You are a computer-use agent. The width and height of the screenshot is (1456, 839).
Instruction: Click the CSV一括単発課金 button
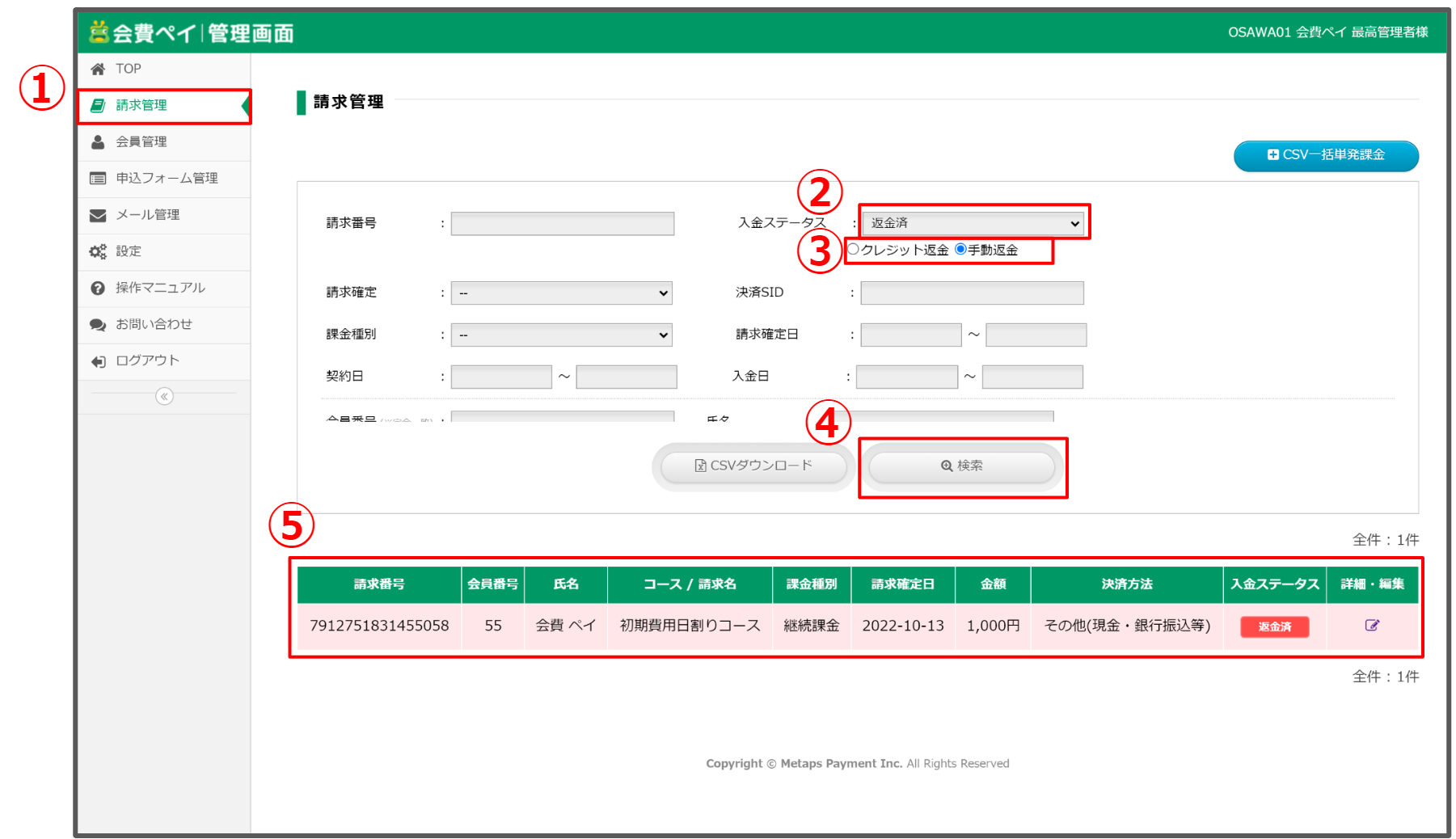1325,155
